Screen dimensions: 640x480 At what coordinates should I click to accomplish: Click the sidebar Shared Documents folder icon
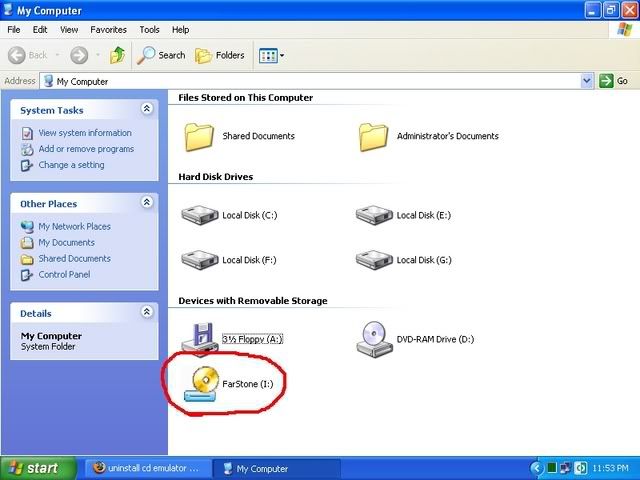27,259
